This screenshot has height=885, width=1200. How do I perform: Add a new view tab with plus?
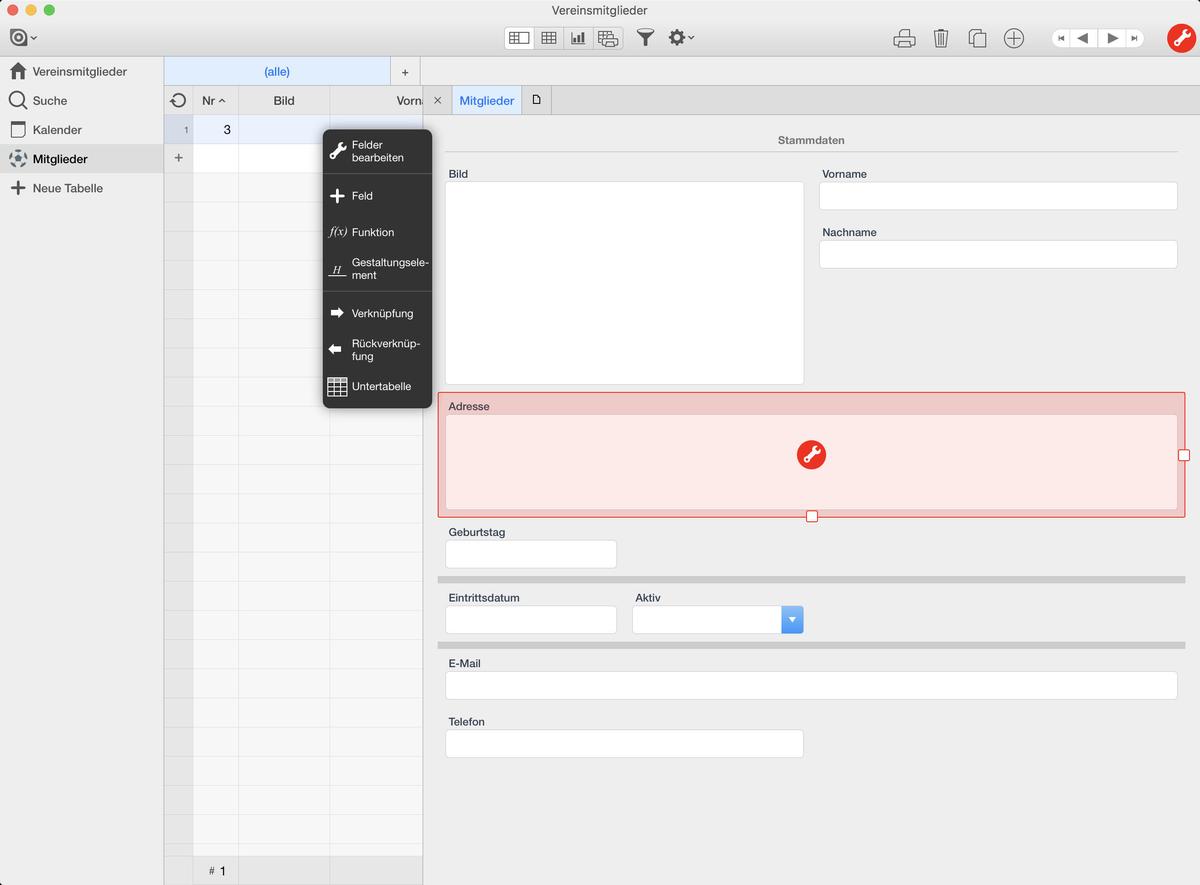coord(405,72)
